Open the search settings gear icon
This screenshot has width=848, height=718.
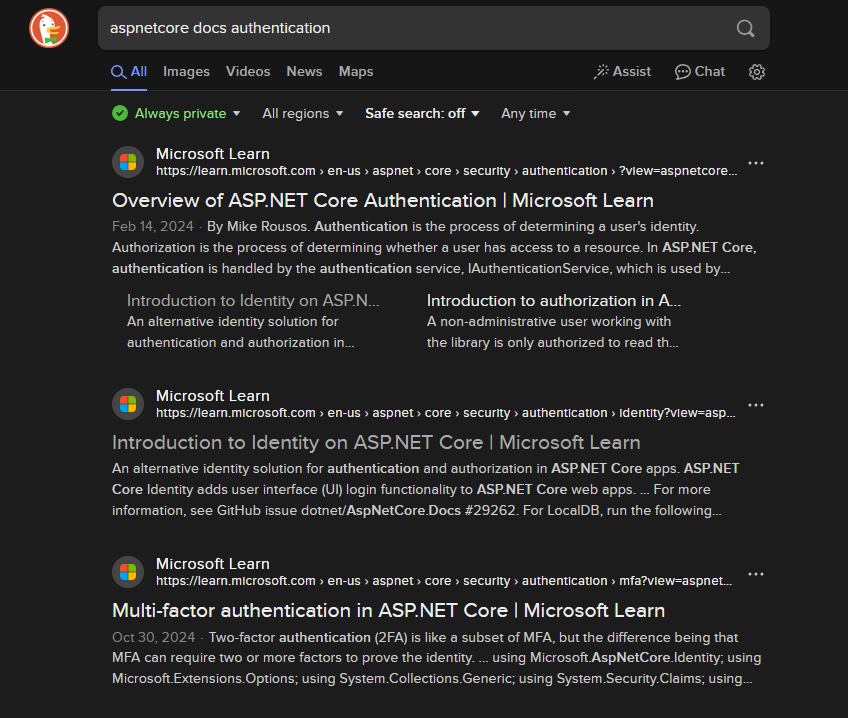click(x=757, y=72)
